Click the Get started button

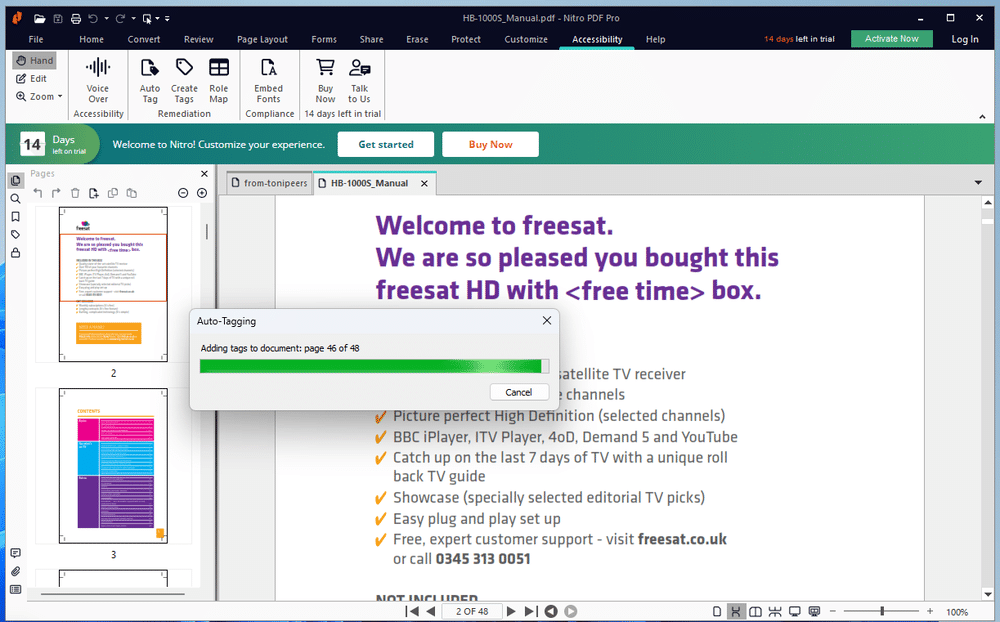[x=385, y=144]
